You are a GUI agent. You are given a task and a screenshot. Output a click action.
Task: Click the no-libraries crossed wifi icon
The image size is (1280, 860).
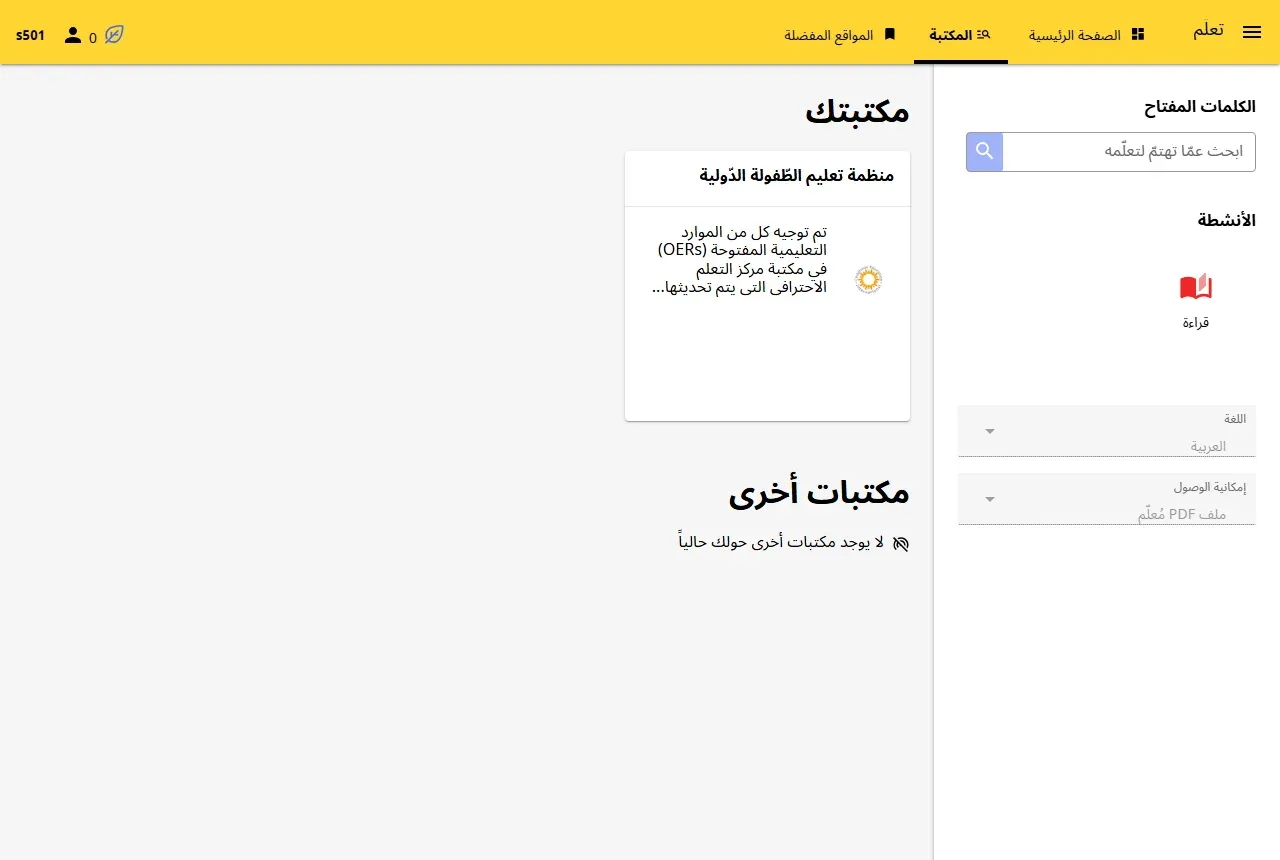[x=901, y=544]
